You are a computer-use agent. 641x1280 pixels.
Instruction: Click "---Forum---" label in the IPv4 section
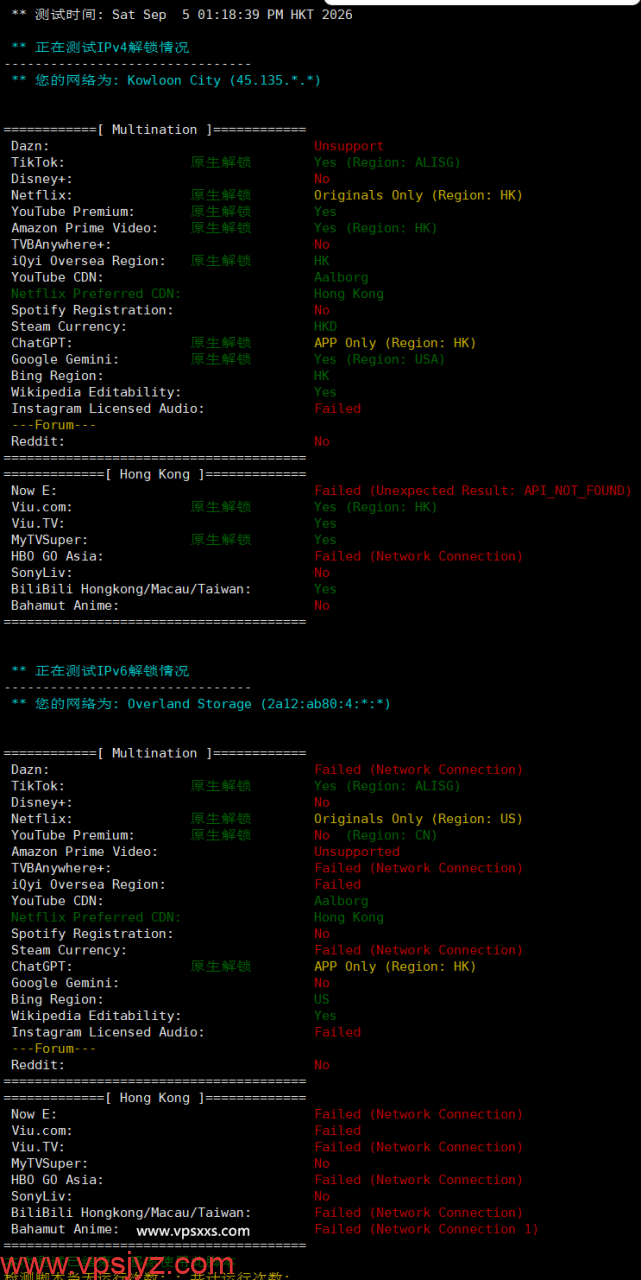pos(54,425)
